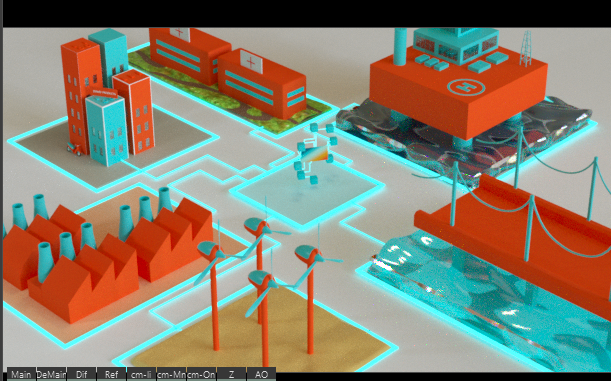Pick the floating drone in the center
611x381 pixels.
tap(314, 153)
